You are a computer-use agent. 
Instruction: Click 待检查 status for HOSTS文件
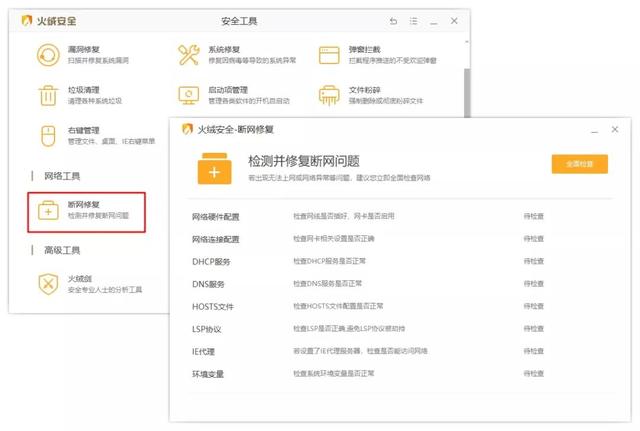coord(533,306)
